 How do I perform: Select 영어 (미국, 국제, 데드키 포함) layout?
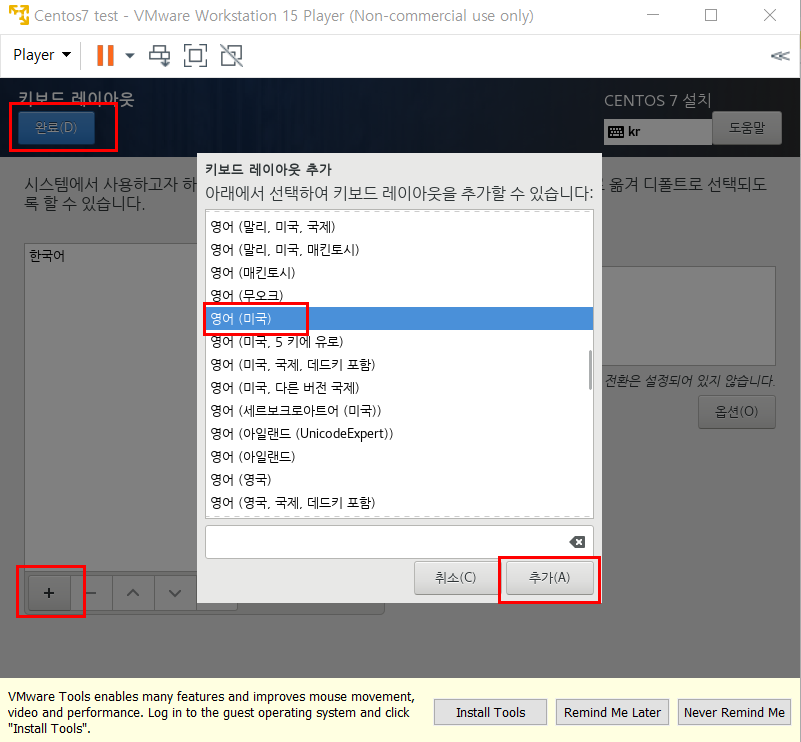[399, 365]
